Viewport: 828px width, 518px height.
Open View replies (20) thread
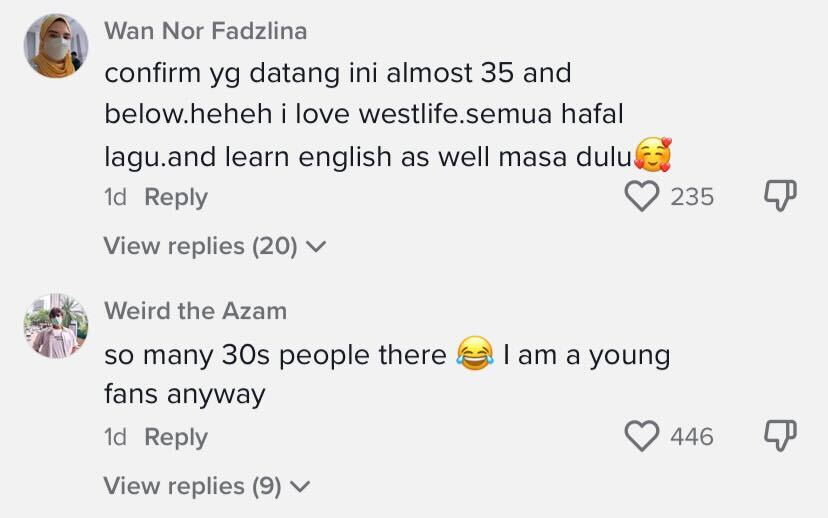200,246
